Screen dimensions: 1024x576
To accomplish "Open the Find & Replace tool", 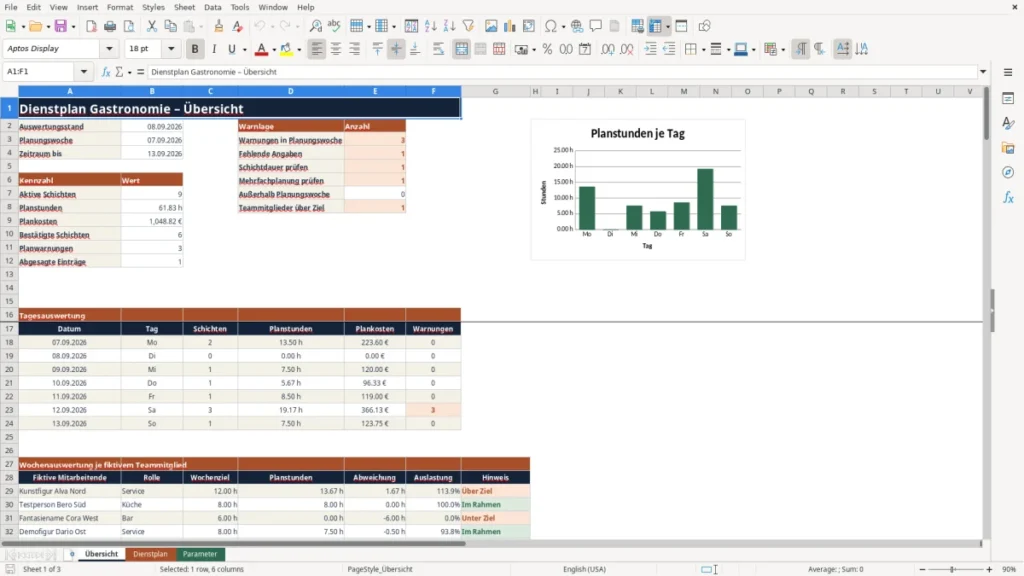I will [315, 26].
